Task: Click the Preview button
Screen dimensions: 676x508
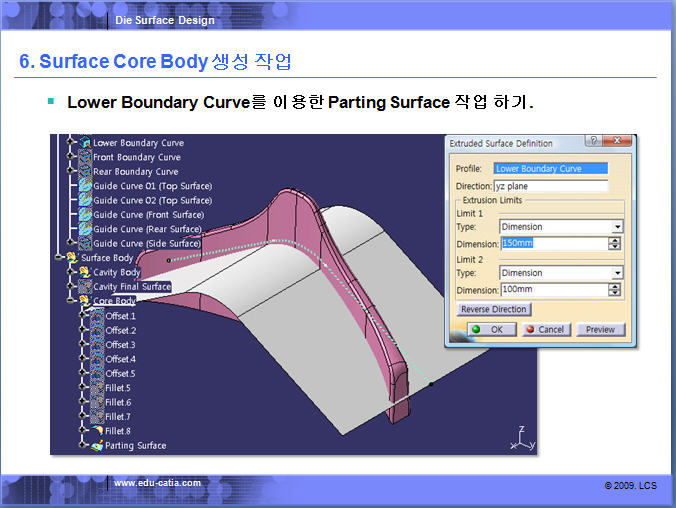Action: (x=600, y=329)
